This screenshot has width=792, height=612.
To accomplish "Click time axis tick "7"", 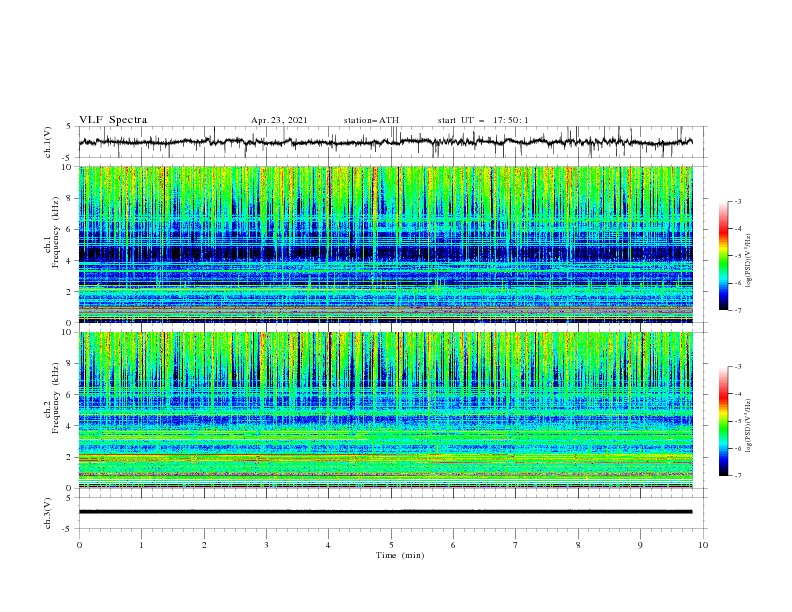I will [516, 545].
